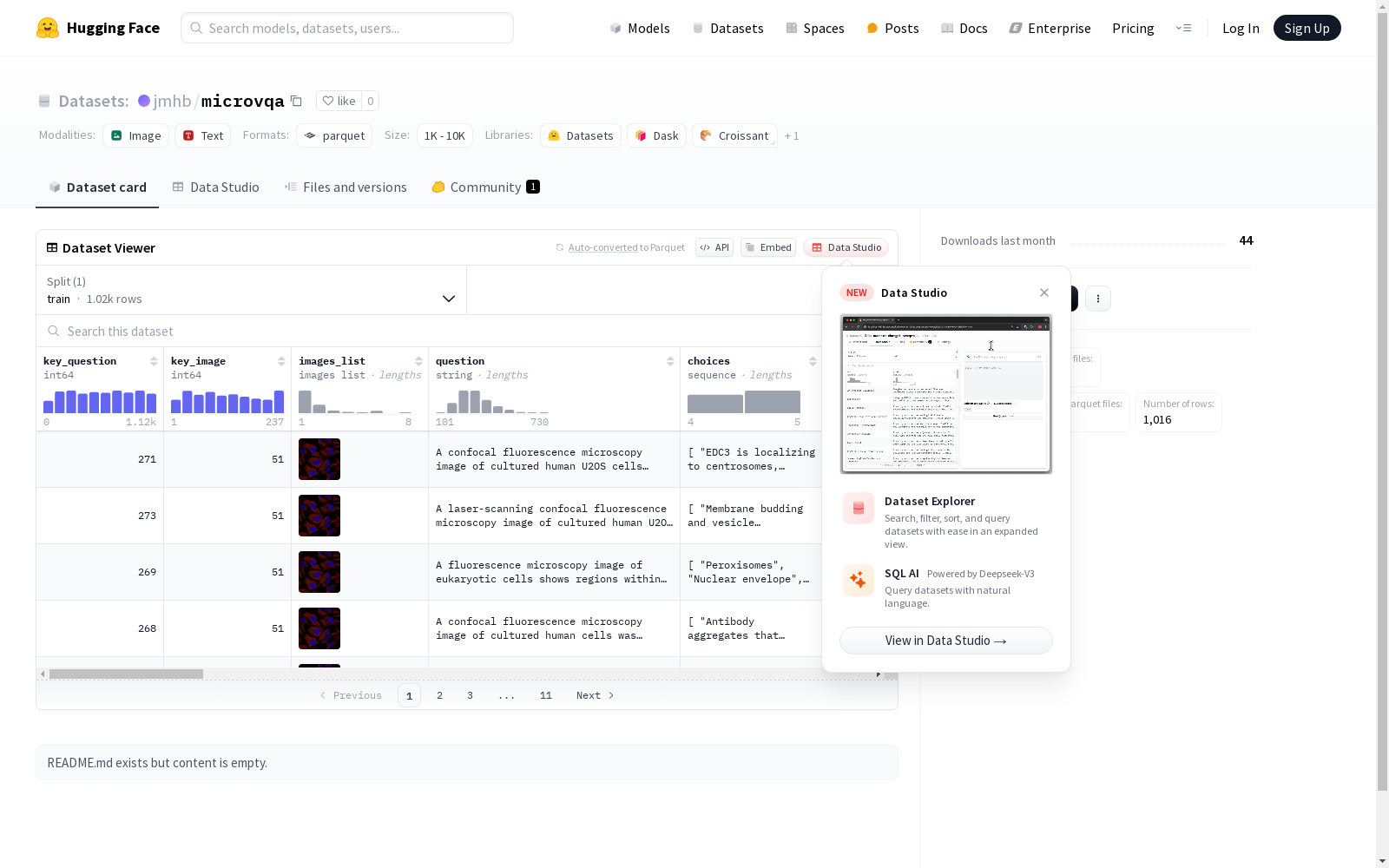Image resolution: width=1389 pixels, height=868 pixels.
Task: Click the main search models input
Action: point(347,28)
